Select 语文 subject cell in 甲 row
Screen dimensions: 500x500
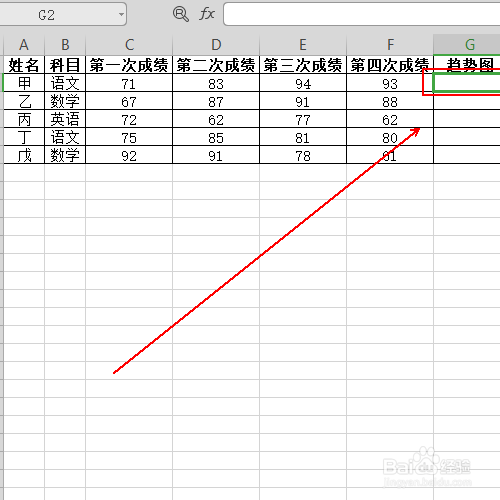pyautogui.click(x=65, y=83)
